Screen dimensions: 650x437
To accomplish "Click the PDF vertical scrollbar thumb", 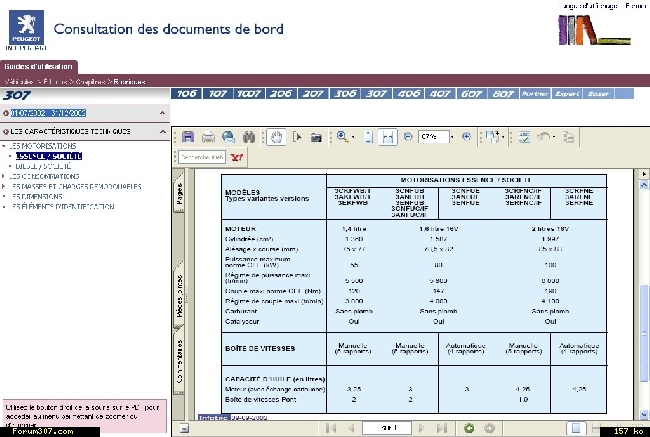I will pos(644,333).
